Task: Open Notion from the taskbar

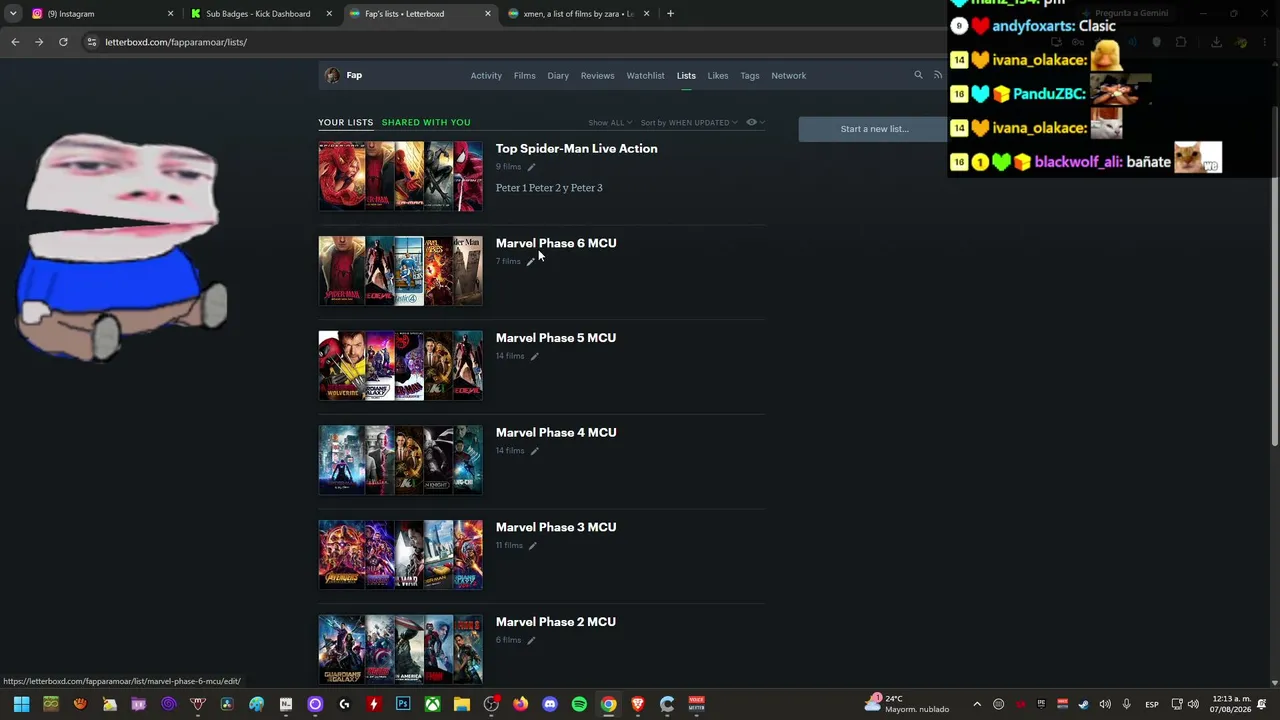Action: click(x=286, y=704)
